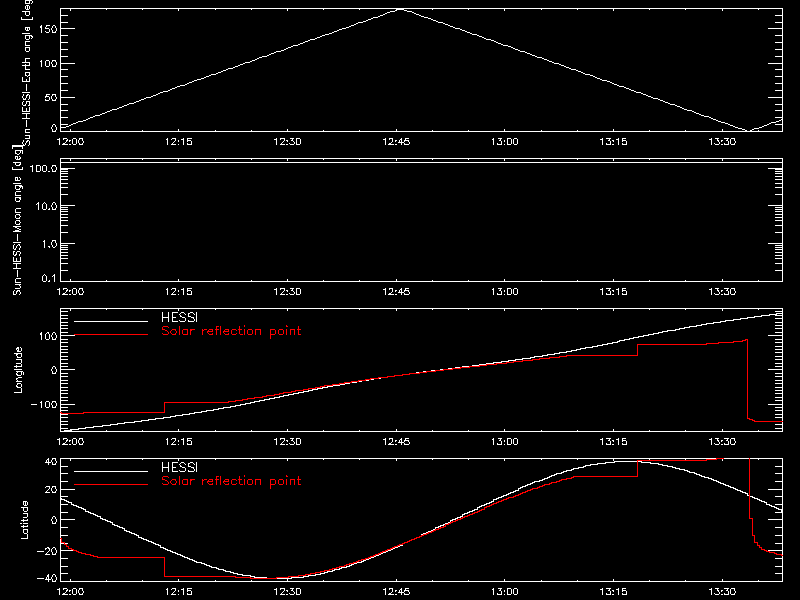This screenshot has width=800, height=600.
Task: Select 'HESSI' legend label in the Latitude plot
Action: coord(179,467)
